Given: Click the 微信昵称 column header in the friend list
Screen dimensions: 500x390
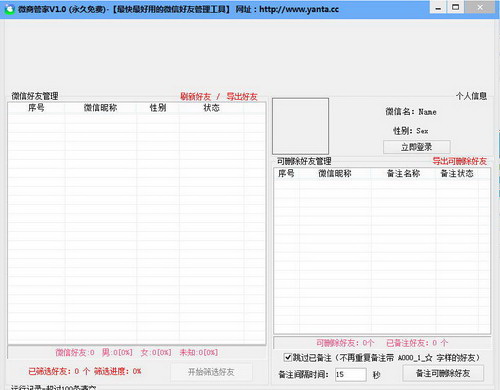Looking at the screenshot, I should coord(100,108).
